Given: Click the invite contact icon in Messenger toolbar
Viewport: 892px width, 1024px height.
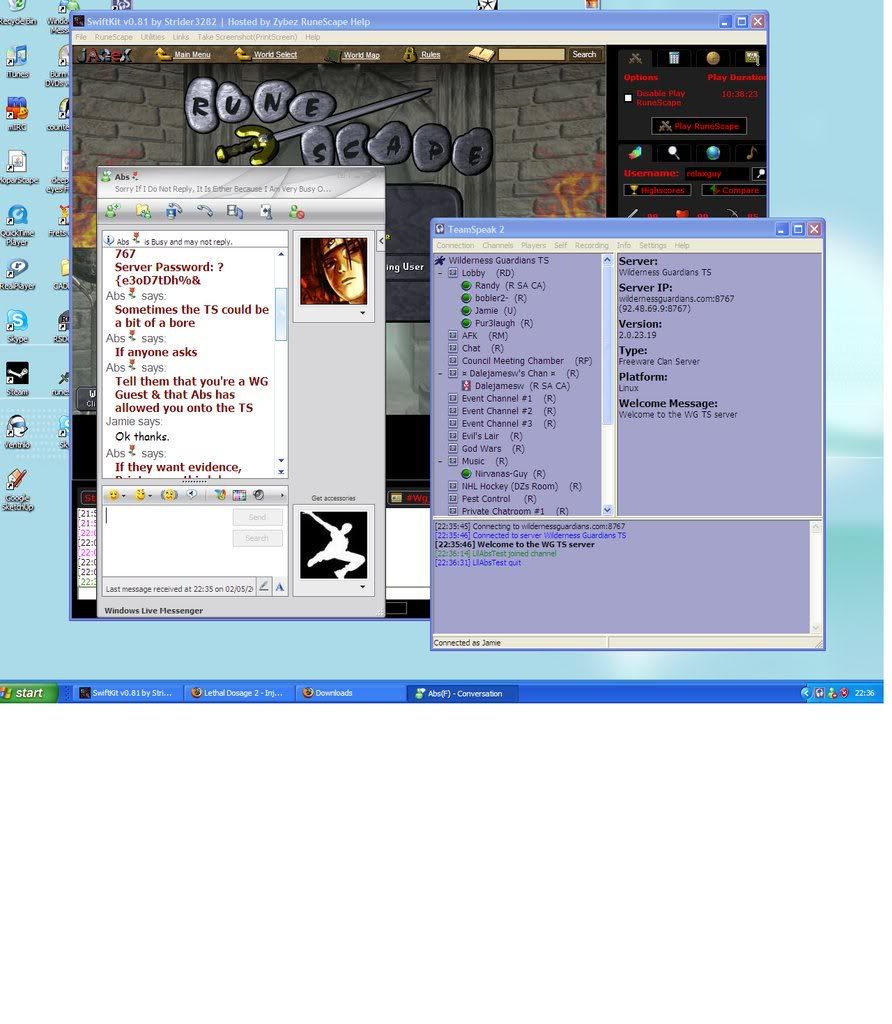Looking at the screenshot, I should point(112,212).
